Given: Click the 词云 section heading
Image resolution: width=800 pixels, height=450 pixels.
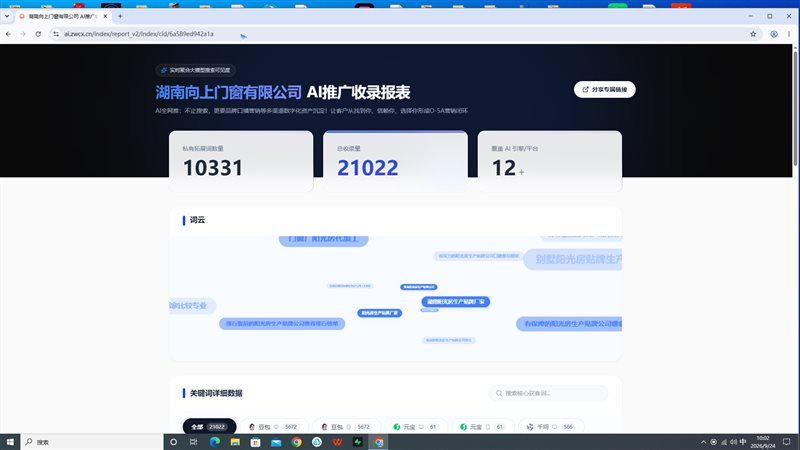Looking at the screenshot, I should [x=197, y=220].
